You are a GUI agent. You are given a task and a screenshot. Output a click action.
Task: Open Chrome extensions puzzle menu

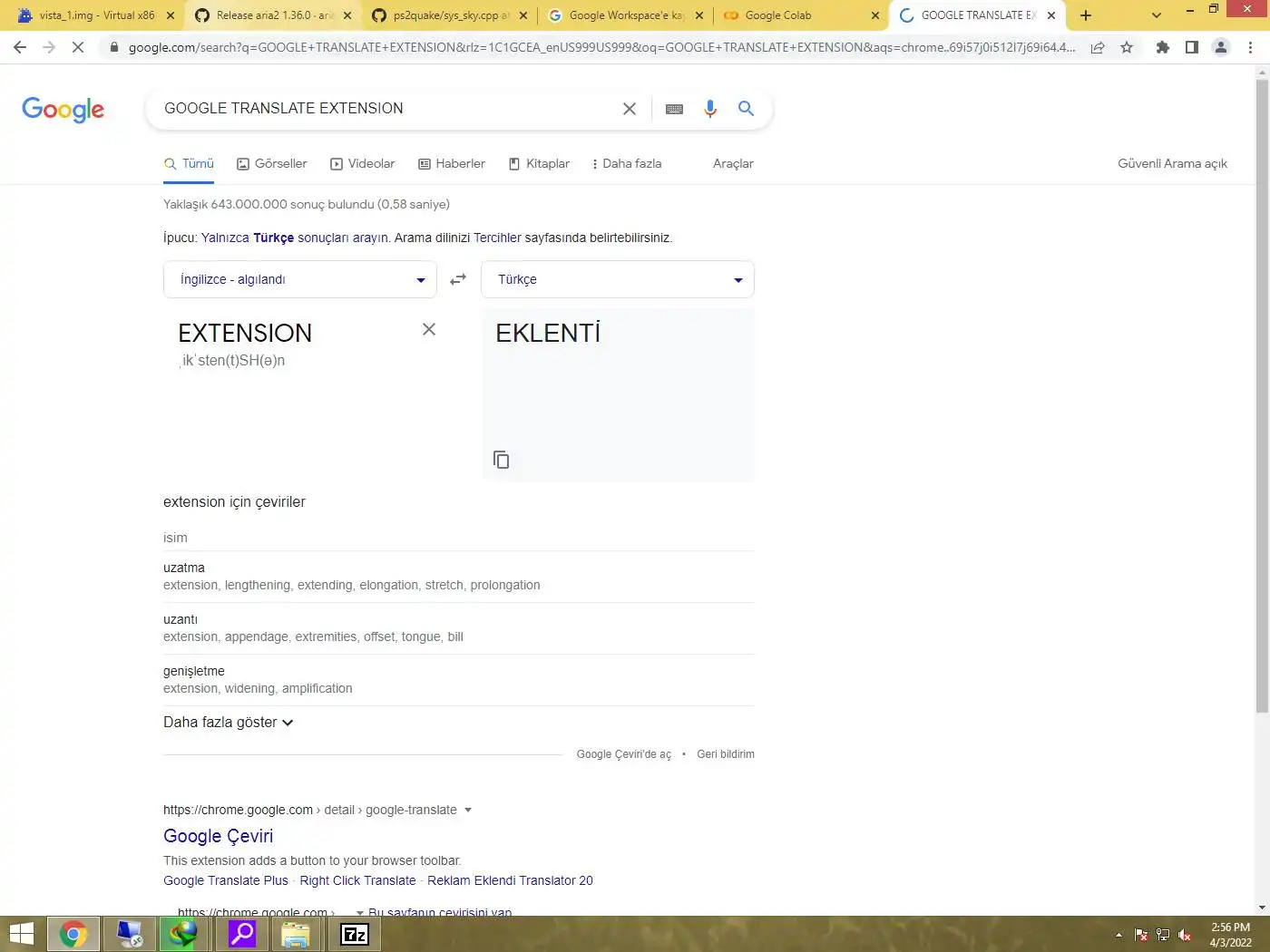point(1163,47)
